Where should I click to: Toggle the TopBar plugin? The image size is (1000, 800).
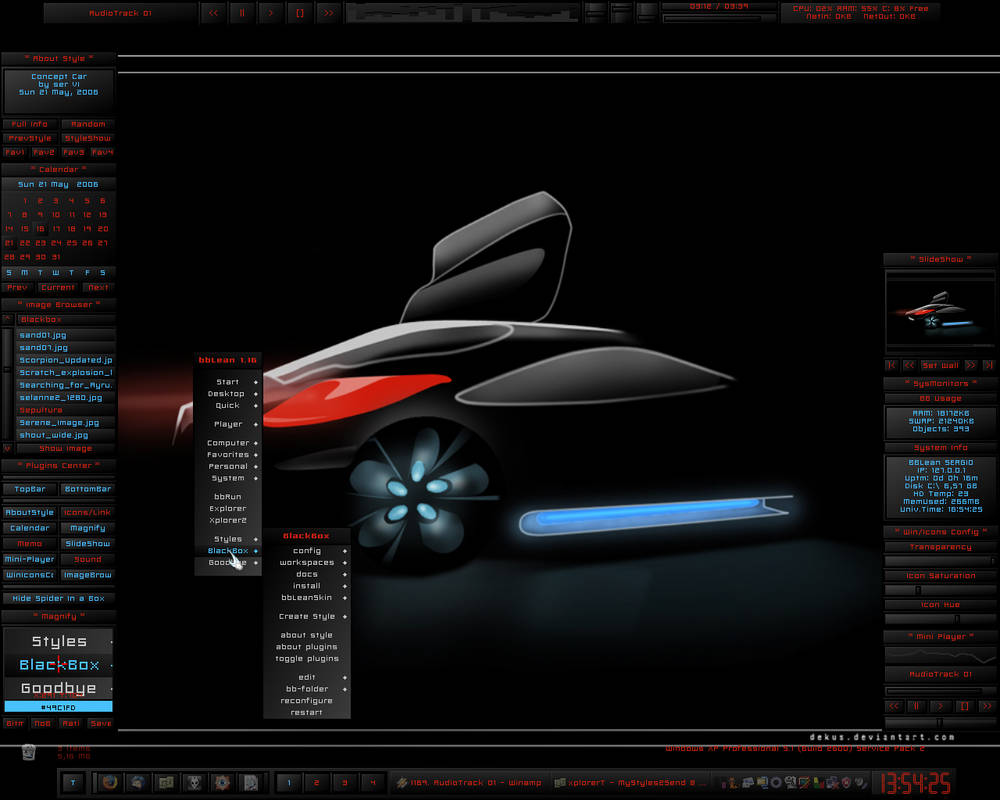pos(29,489)
